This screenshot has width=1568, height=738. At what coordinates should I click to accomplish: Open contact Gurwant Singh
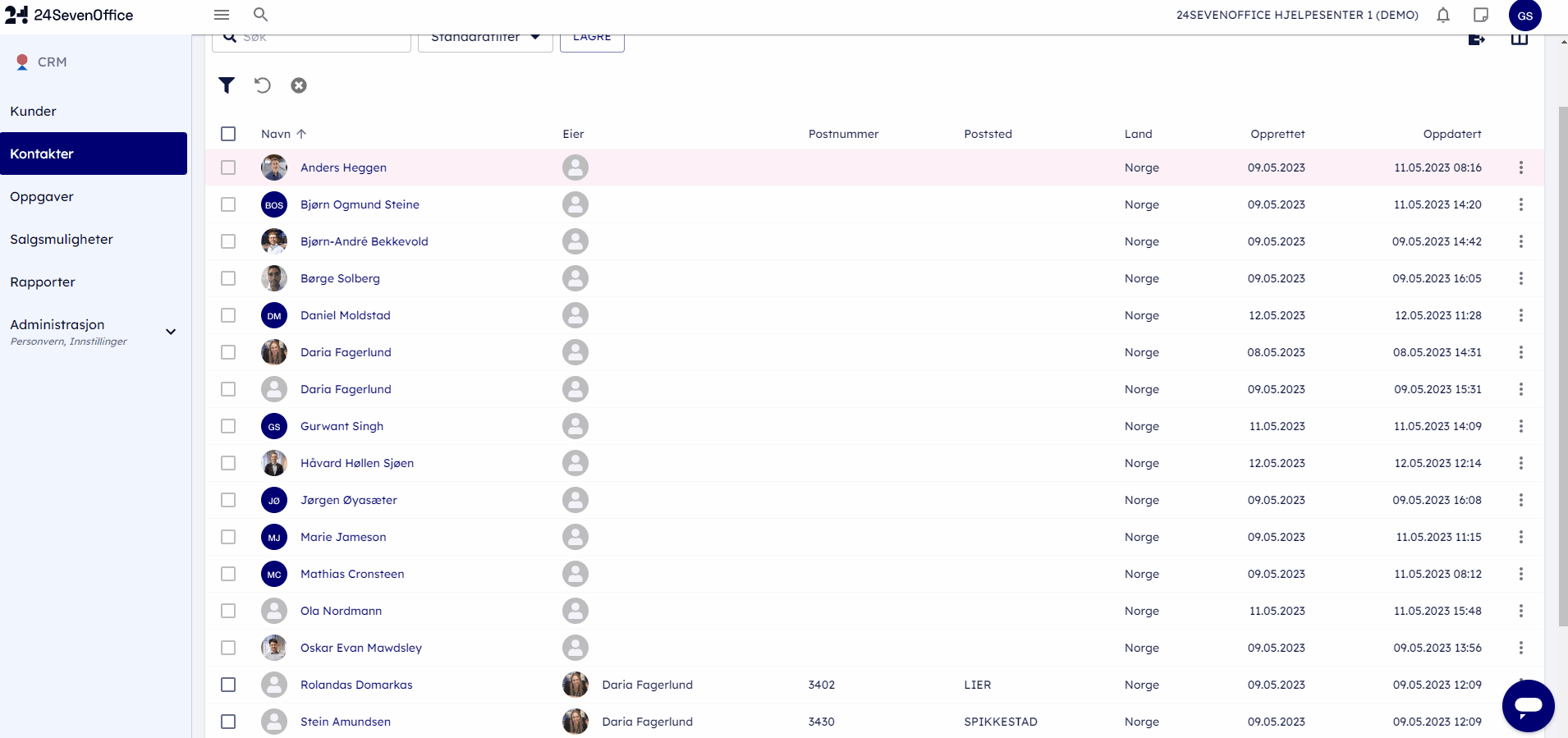click(x=342, y=426)
